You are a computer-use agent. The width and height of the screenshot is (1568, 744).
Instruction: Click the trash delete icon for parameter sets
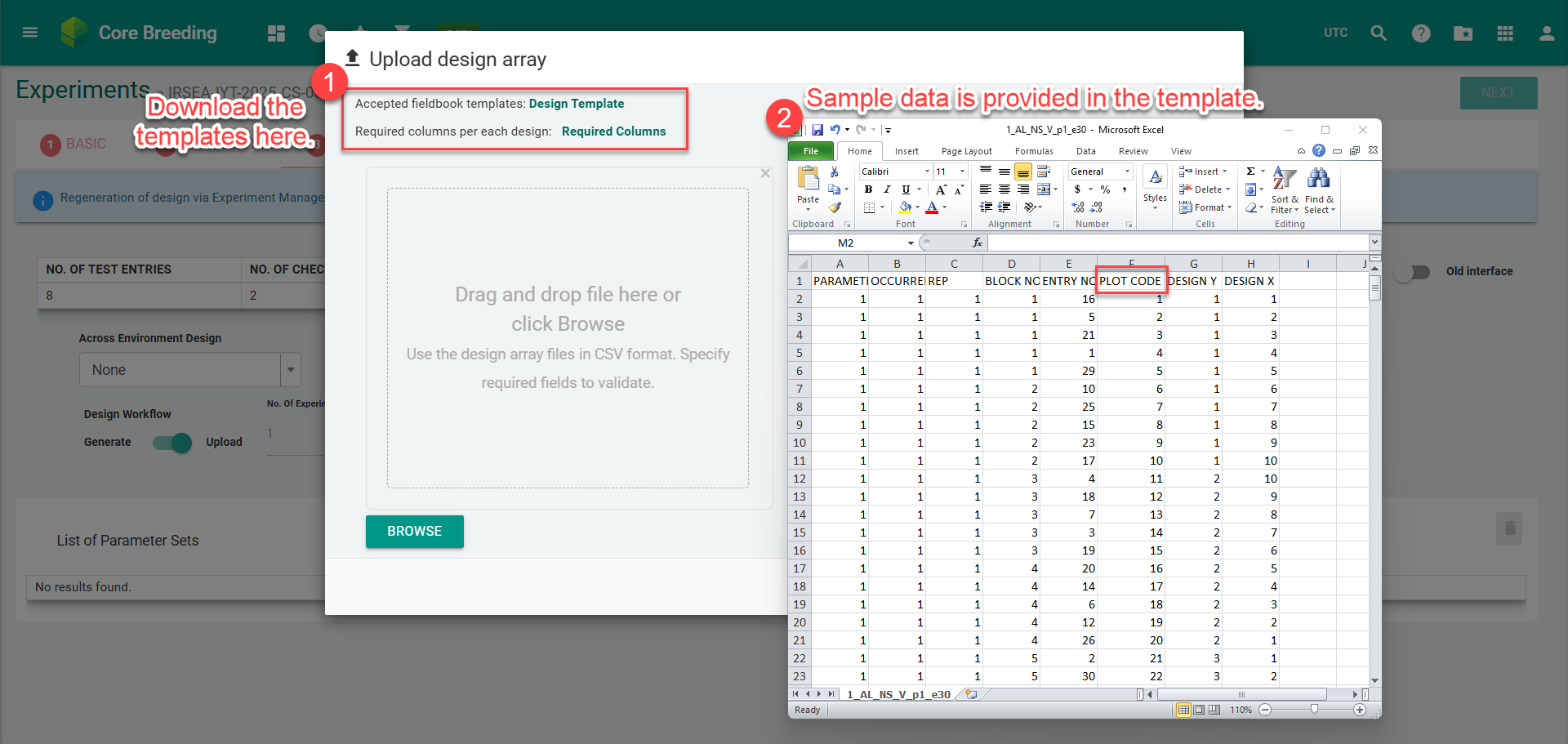pos(1509,528)
